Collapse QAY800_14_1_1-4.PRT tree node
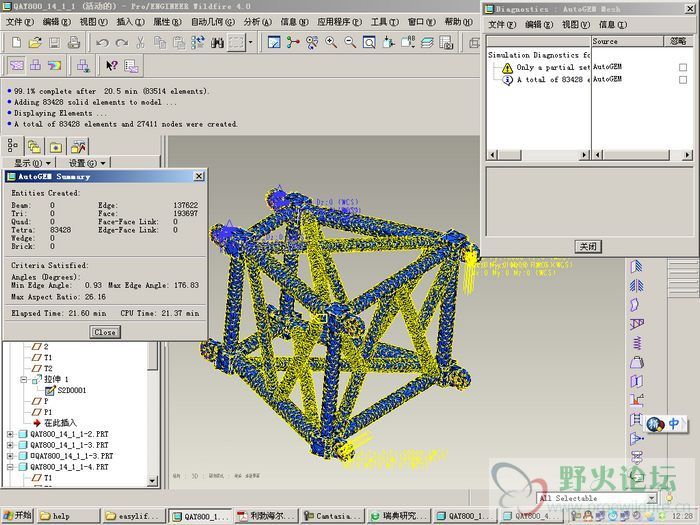The height and width of the screenshot is (525, 700). pos(10,467)
